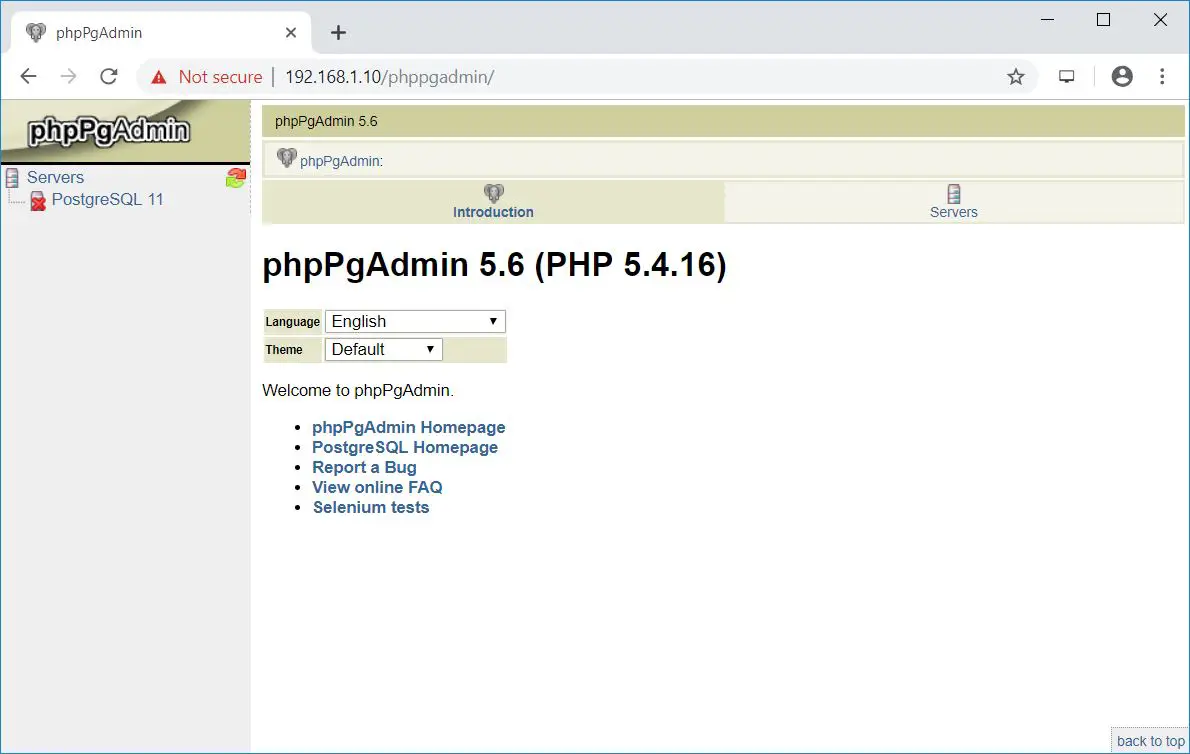Click the Welcome to phpPgAdmin text

357,391
